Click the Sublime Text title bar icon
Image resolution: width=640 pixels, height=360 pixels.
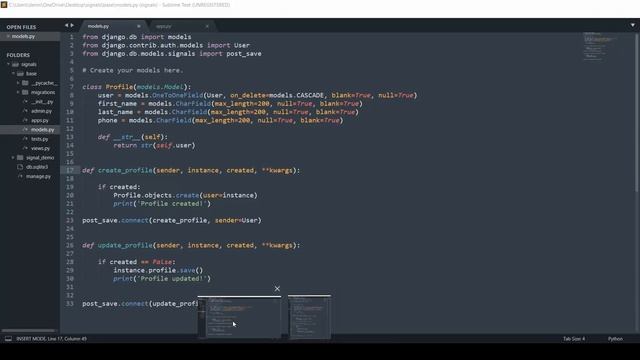coord(4,5)
